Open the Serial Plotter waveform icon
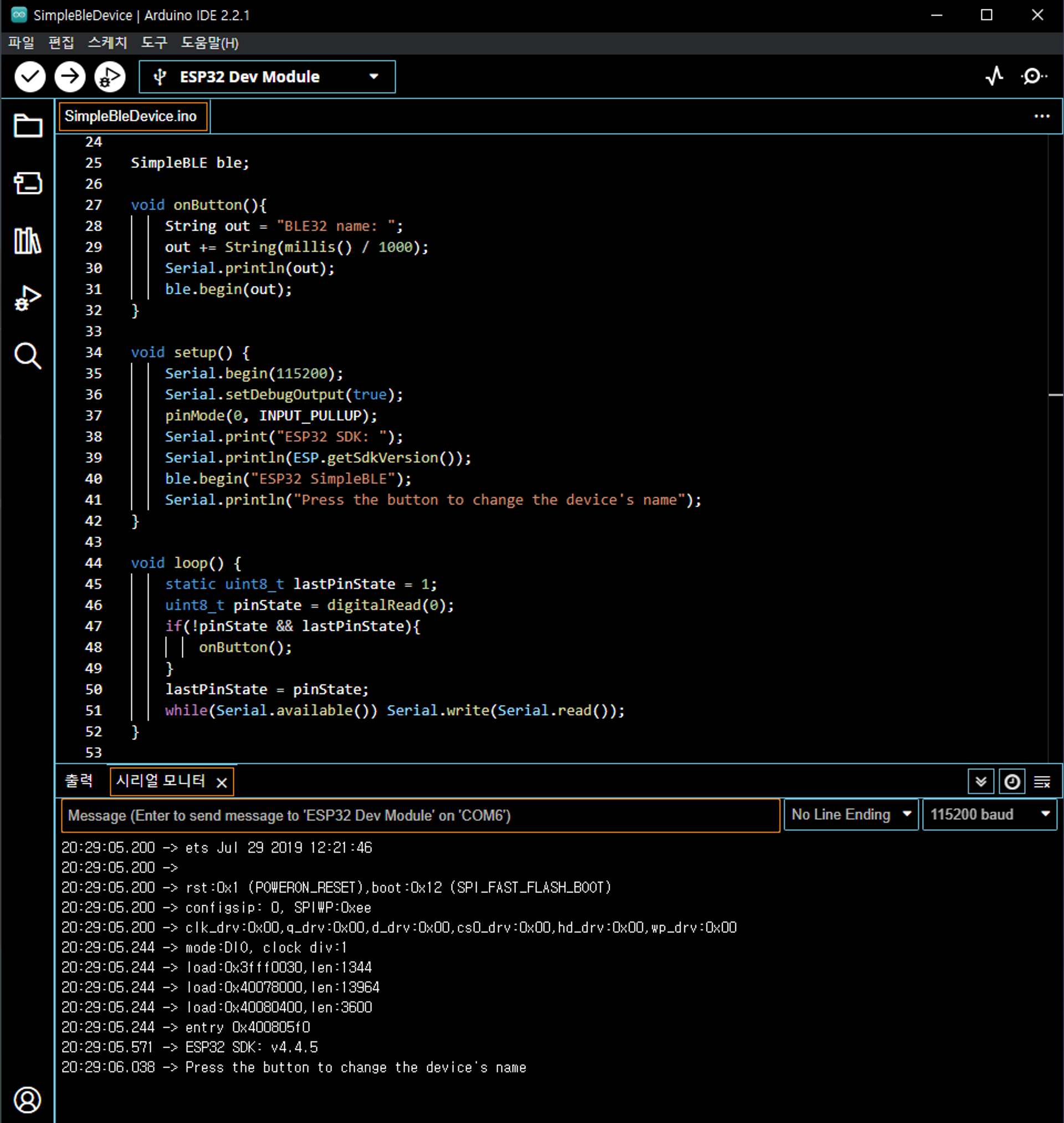1064x1123 pixels. point(994,76)
